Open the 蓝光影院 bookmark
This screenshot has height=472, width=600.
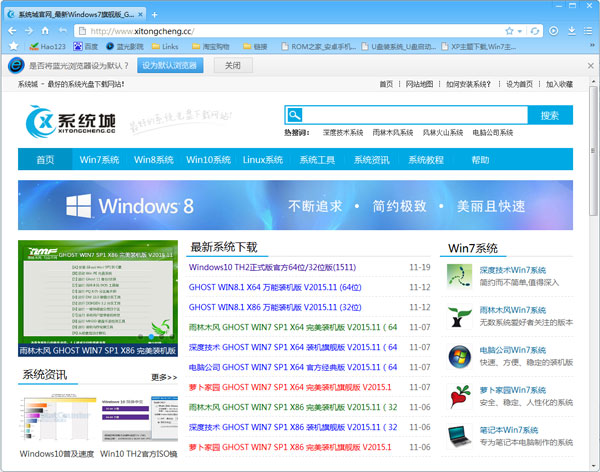(125, 47)
